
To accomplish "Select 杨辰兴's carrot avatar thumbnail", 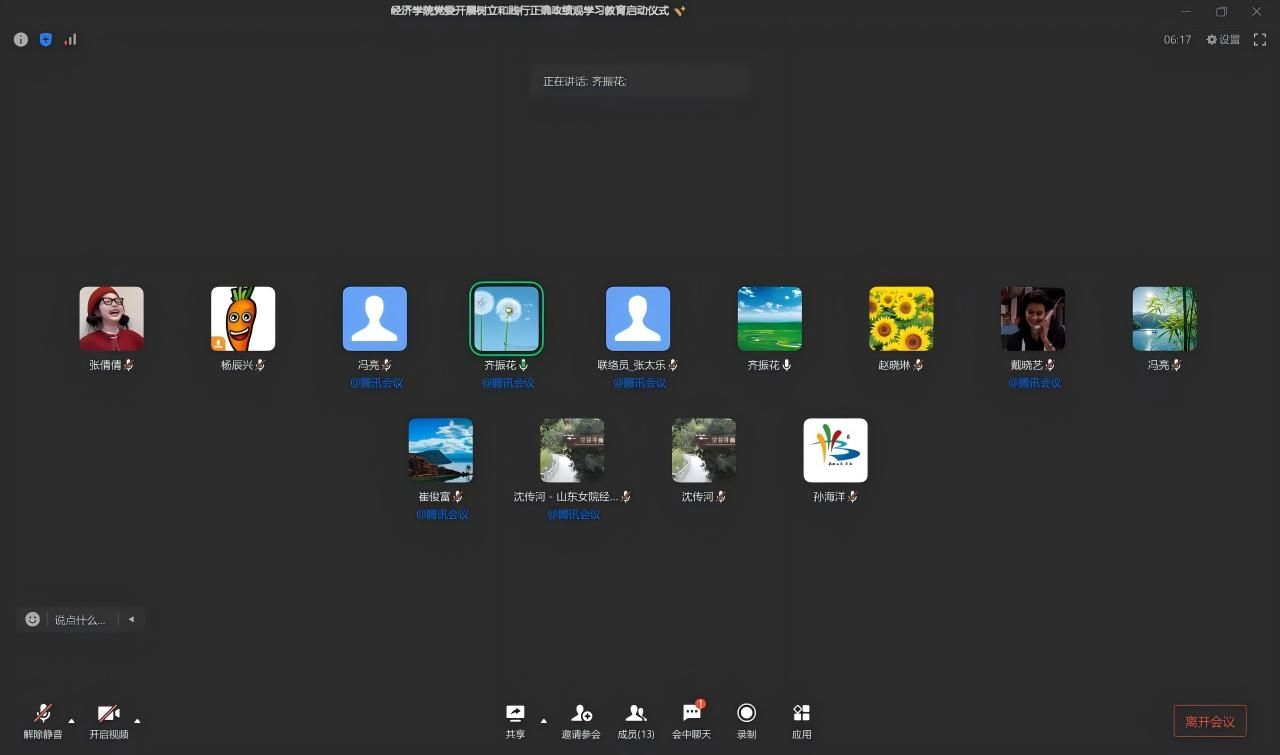I will (243, 319).
